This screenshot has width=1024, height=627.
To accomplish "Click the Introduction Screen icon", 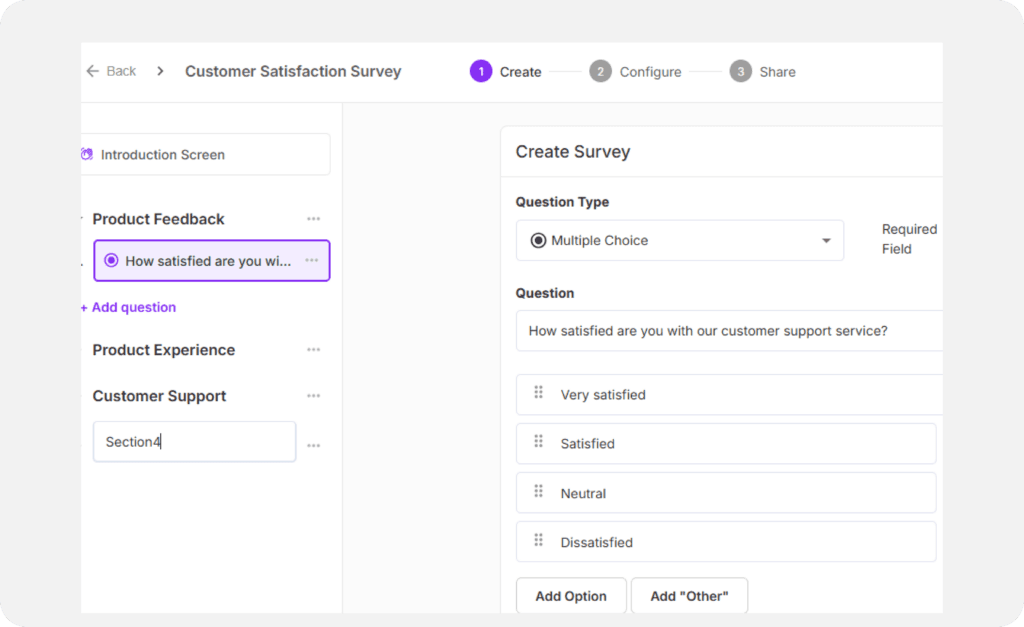I will [87, 155].
